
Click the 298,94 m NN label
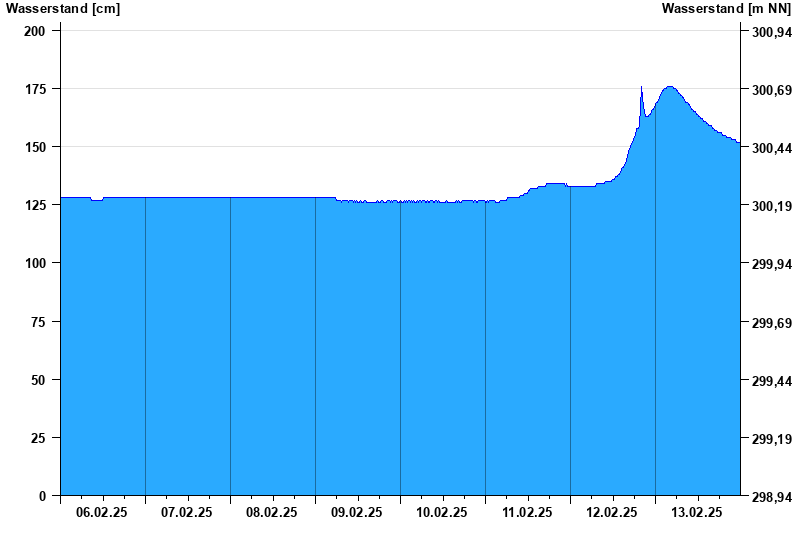click(772, 497)
